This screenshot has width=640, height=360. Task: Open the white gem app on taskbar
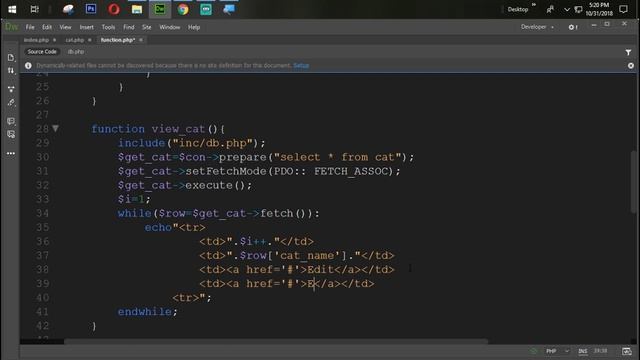68,9
